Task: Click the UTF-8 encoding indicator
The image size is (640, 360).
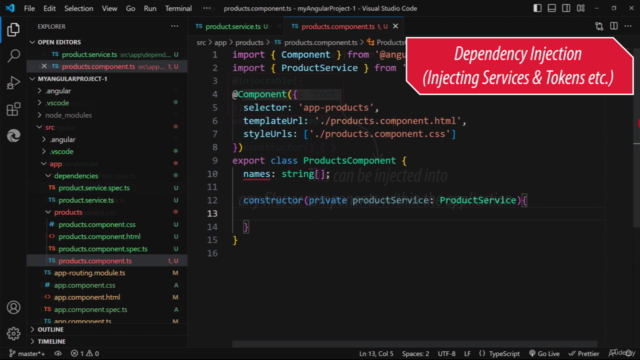Action: tap(447, 353)
